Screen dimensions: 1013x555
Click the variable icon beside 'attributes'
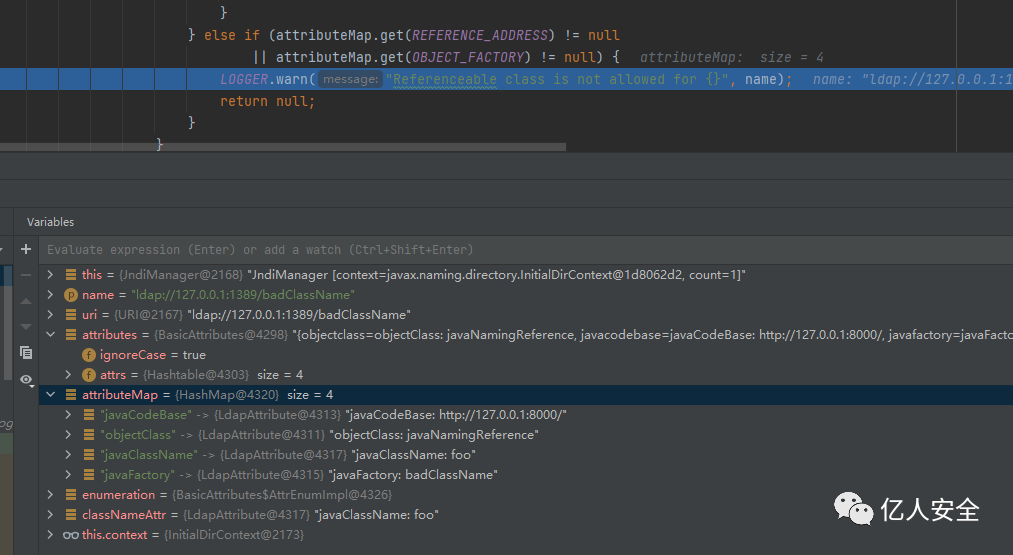click(x=70, y=335)
